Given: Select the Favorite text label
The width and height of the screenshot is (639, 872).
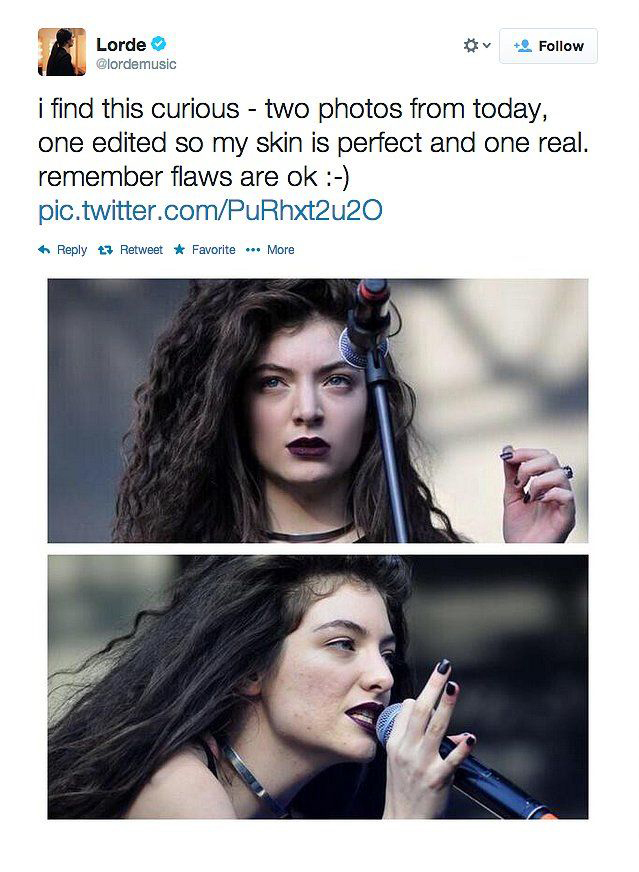Looking at the screenshot, I should 214,250.
